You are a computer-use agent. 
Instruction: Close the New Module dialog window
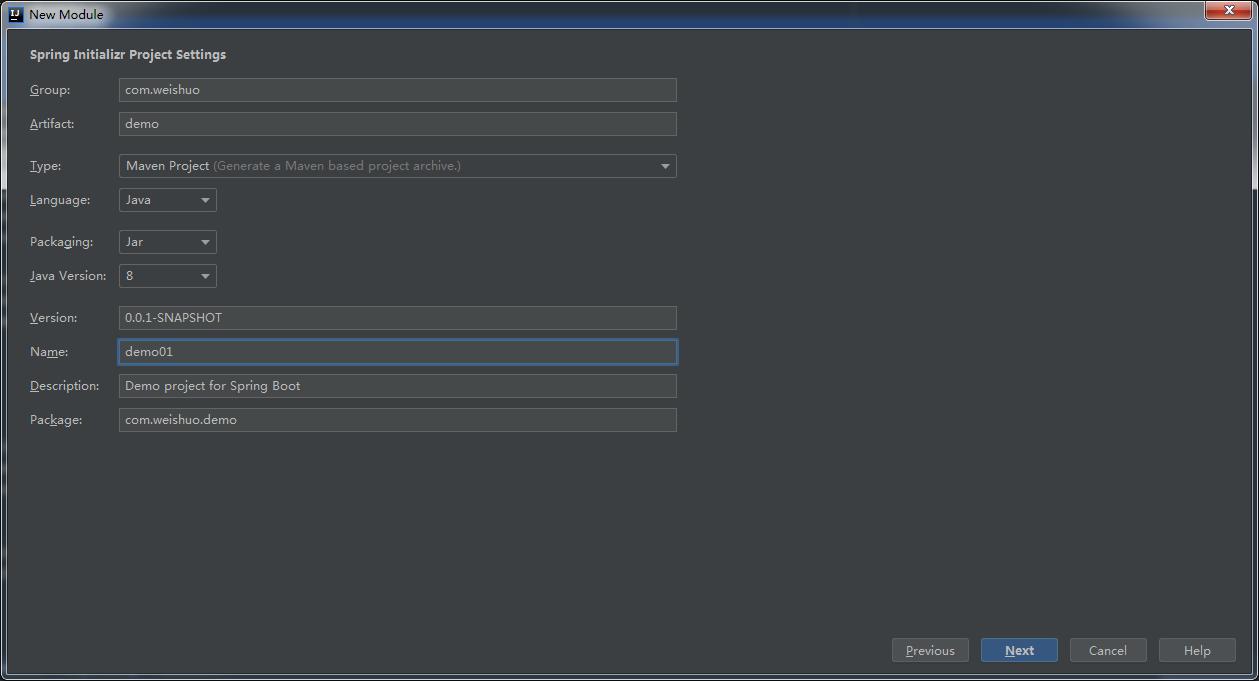point(1227,10)
